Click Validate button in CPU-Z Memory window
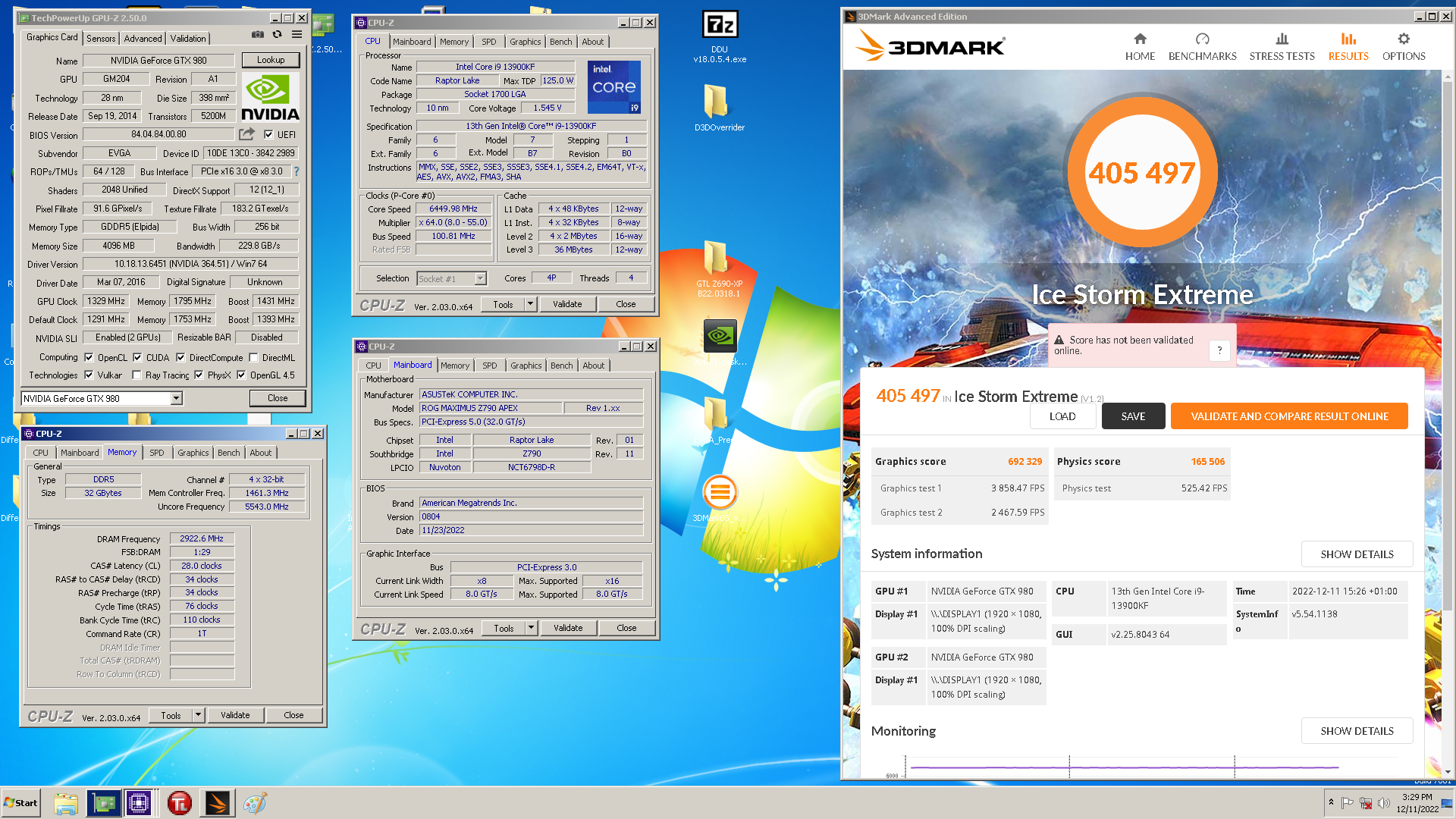 click(235, 715)
